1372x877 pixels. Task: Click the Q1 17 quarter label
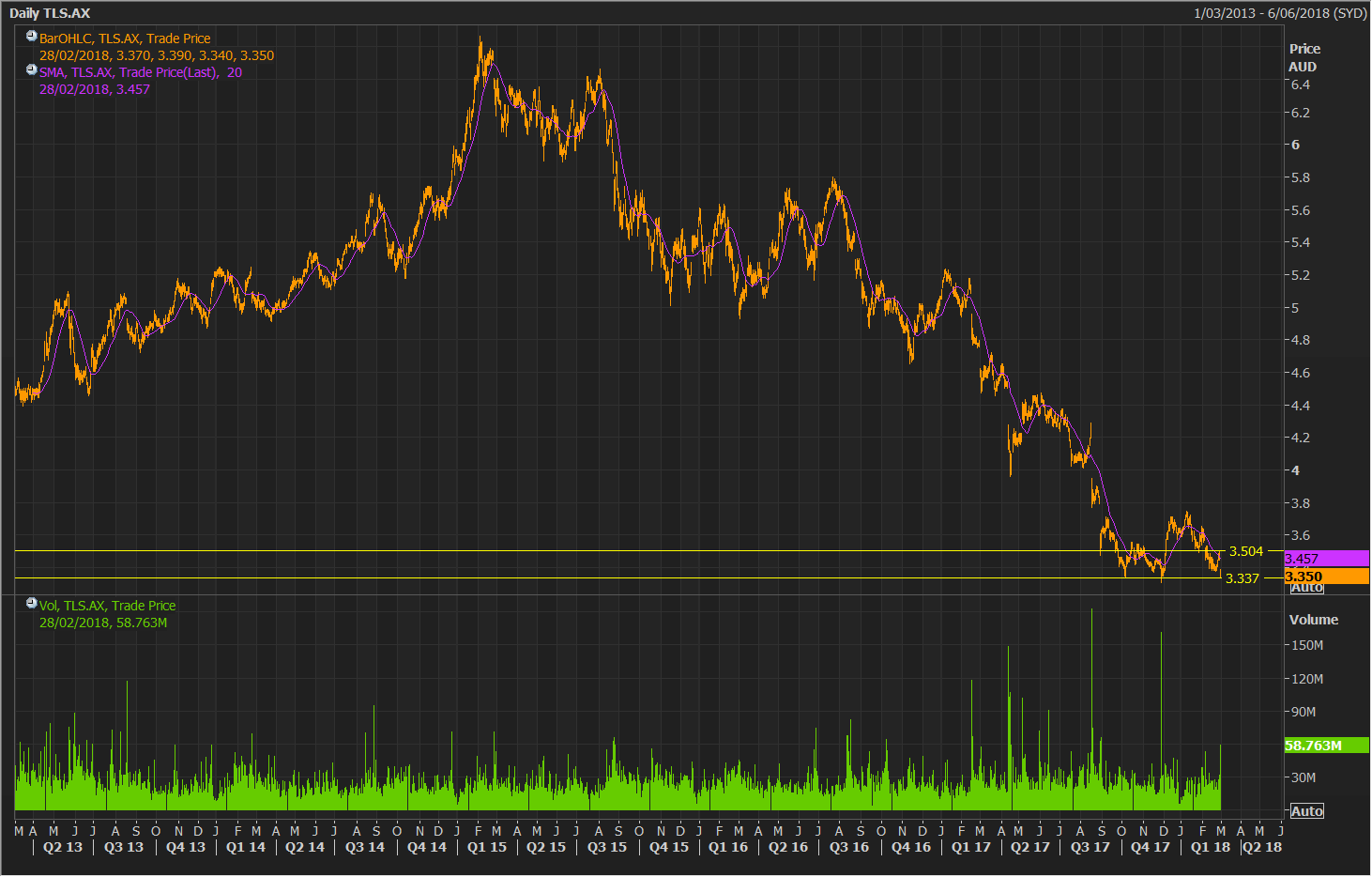coord(971,847)
